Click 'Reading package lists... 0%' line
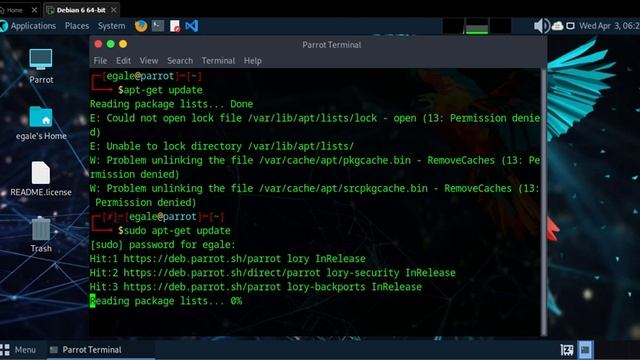640x360 pixels. pos(166,301)
